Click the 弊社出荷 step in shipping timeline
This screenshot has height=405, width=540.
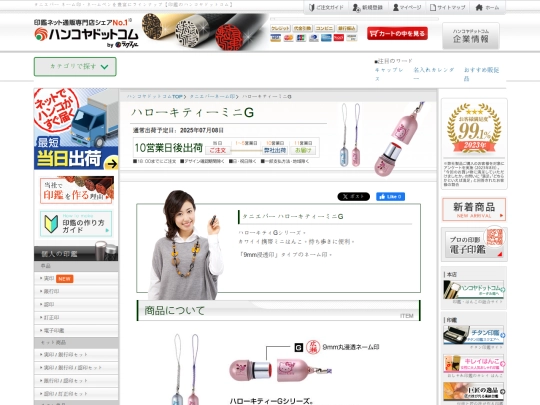(275, 150)
